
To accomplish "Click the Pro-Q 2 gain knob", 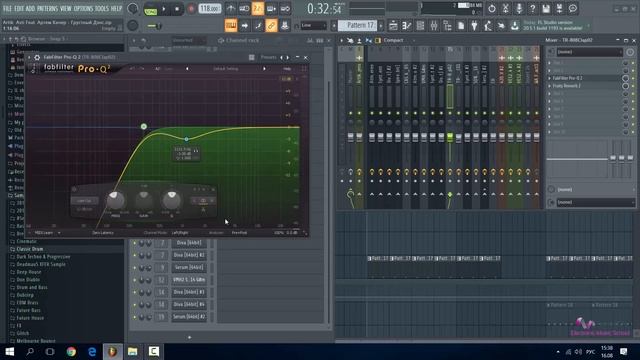I will [143, 200].
